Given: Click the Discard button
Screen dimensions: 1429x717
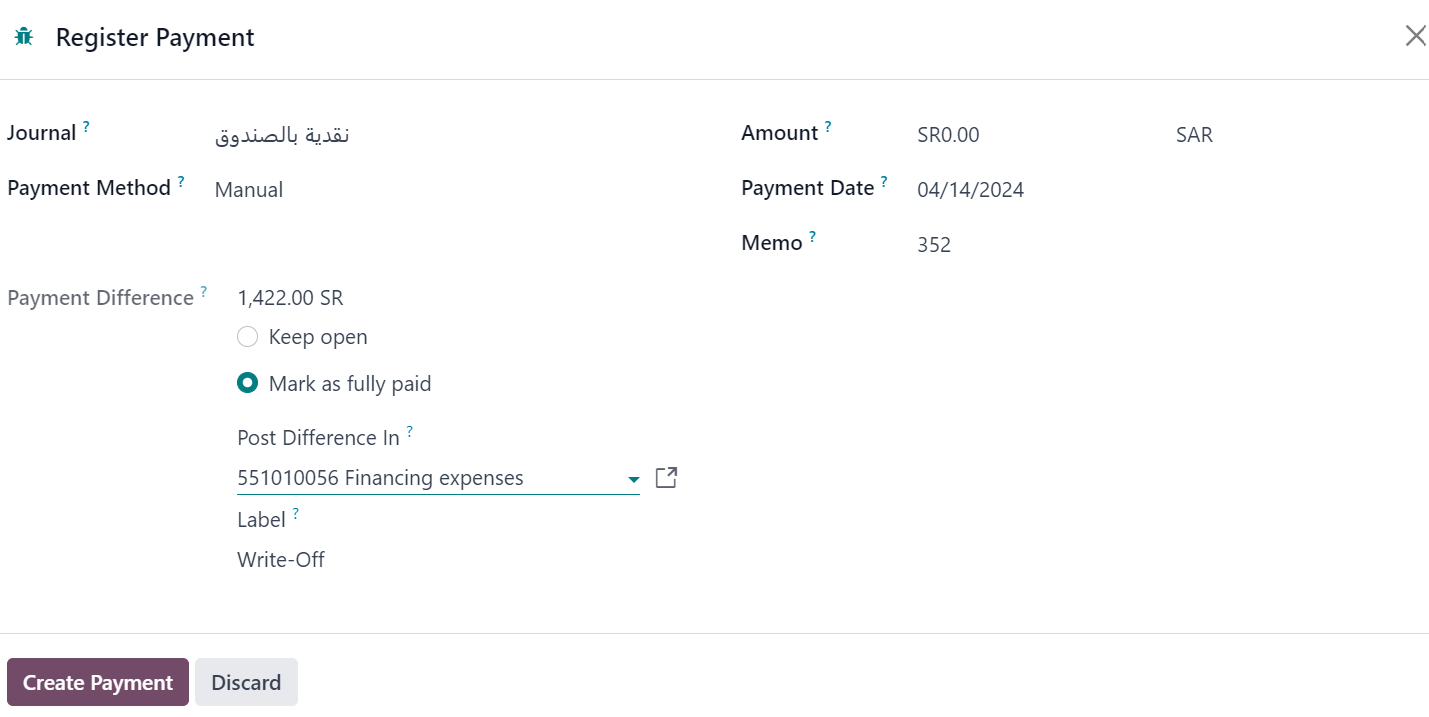Looking at the screenshot, I should 246,682.
